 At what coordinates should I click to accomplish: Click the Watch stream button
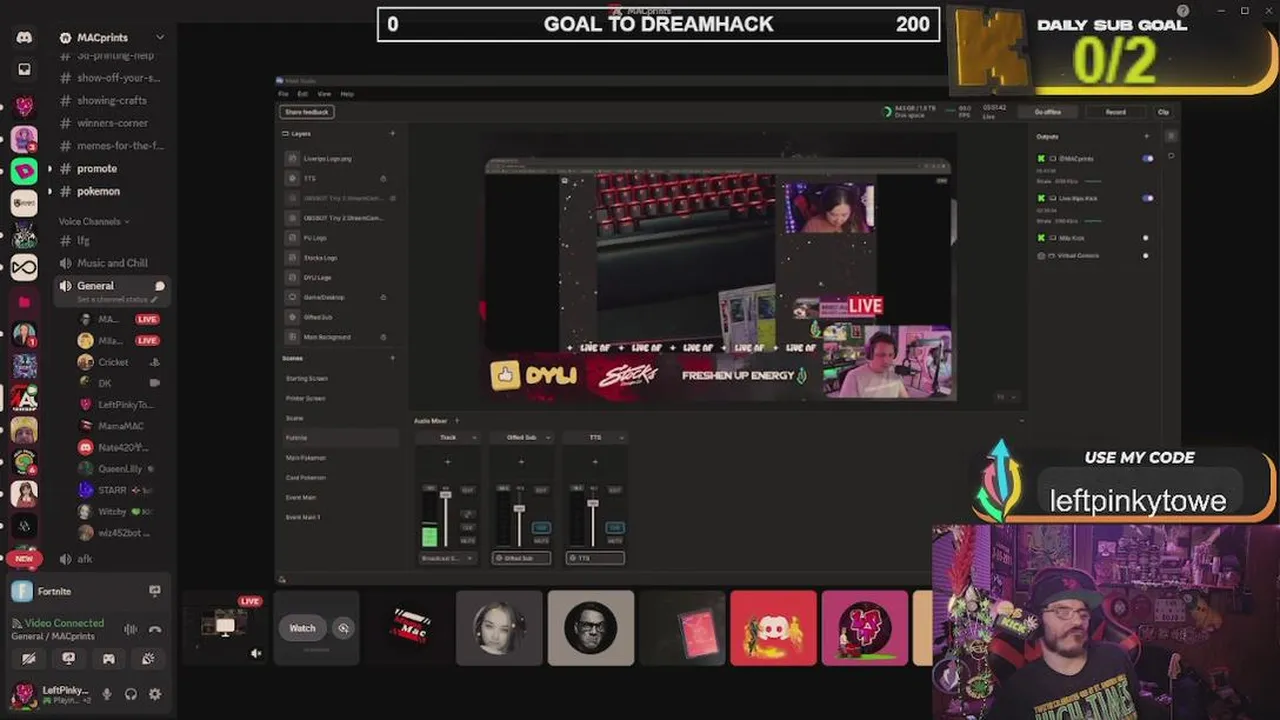point(302,628)
